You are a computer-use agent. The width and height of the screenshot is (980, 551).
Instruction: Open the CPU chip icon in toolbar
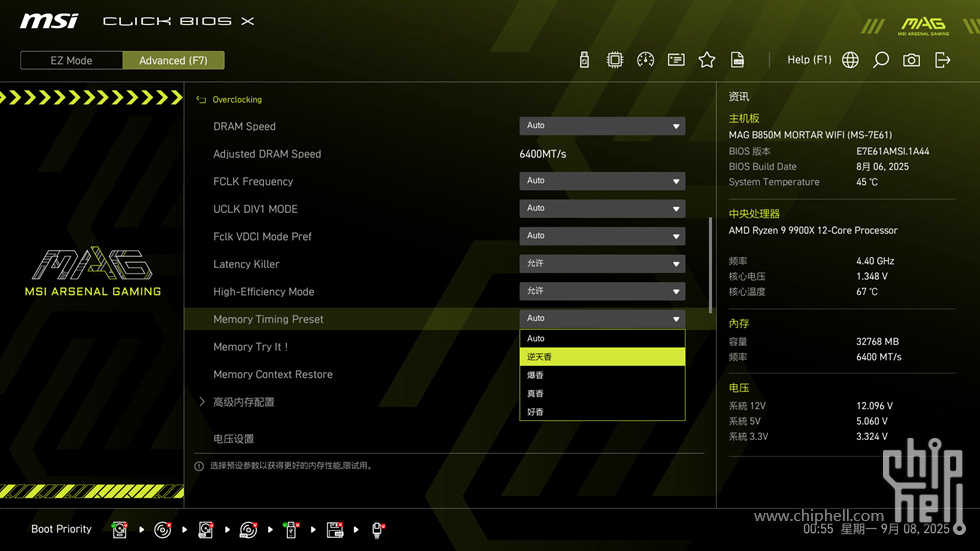point(615,60)
